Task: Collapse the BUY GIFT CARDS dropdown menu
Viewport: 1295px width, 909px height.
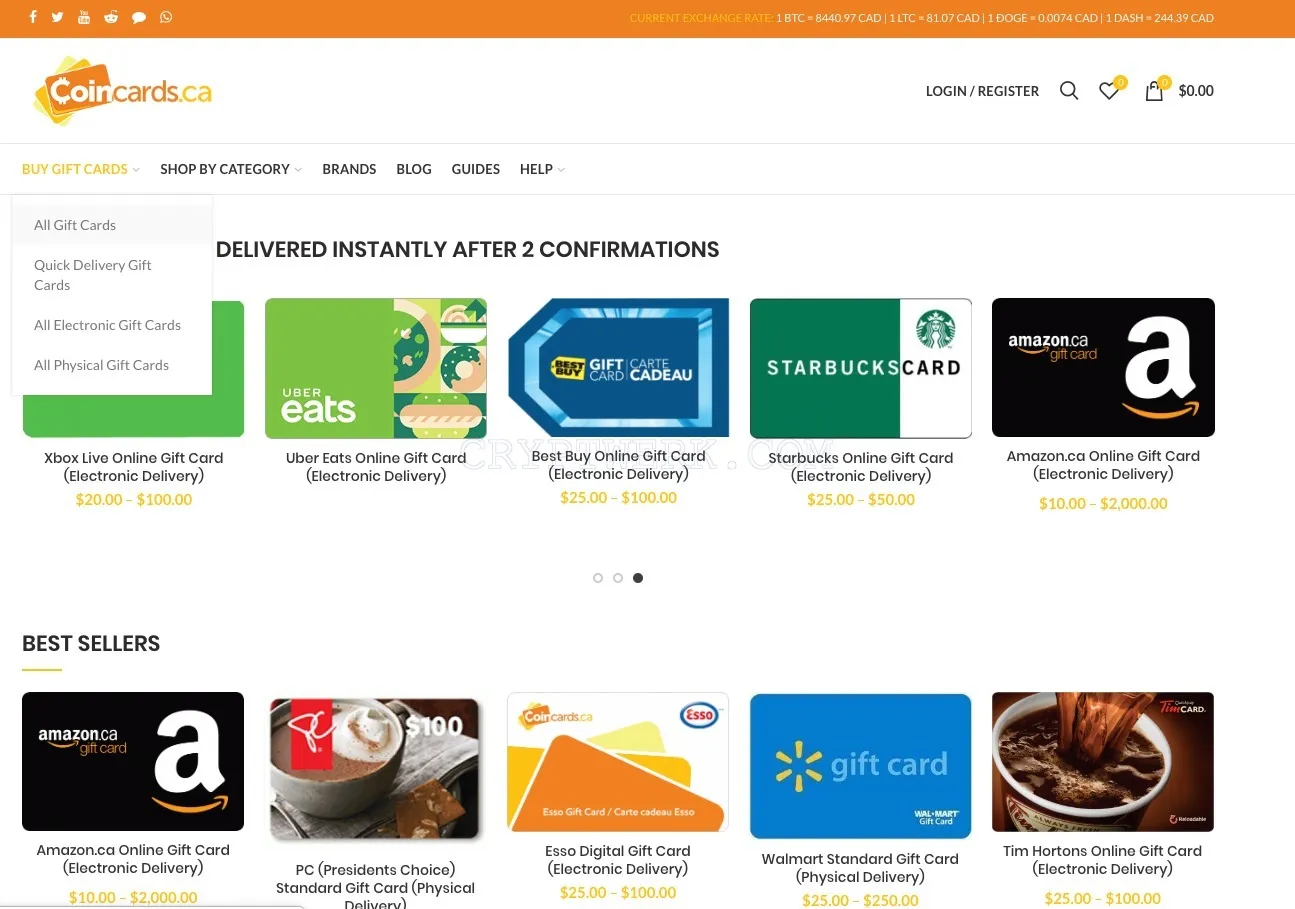Action: coord(81,169)
